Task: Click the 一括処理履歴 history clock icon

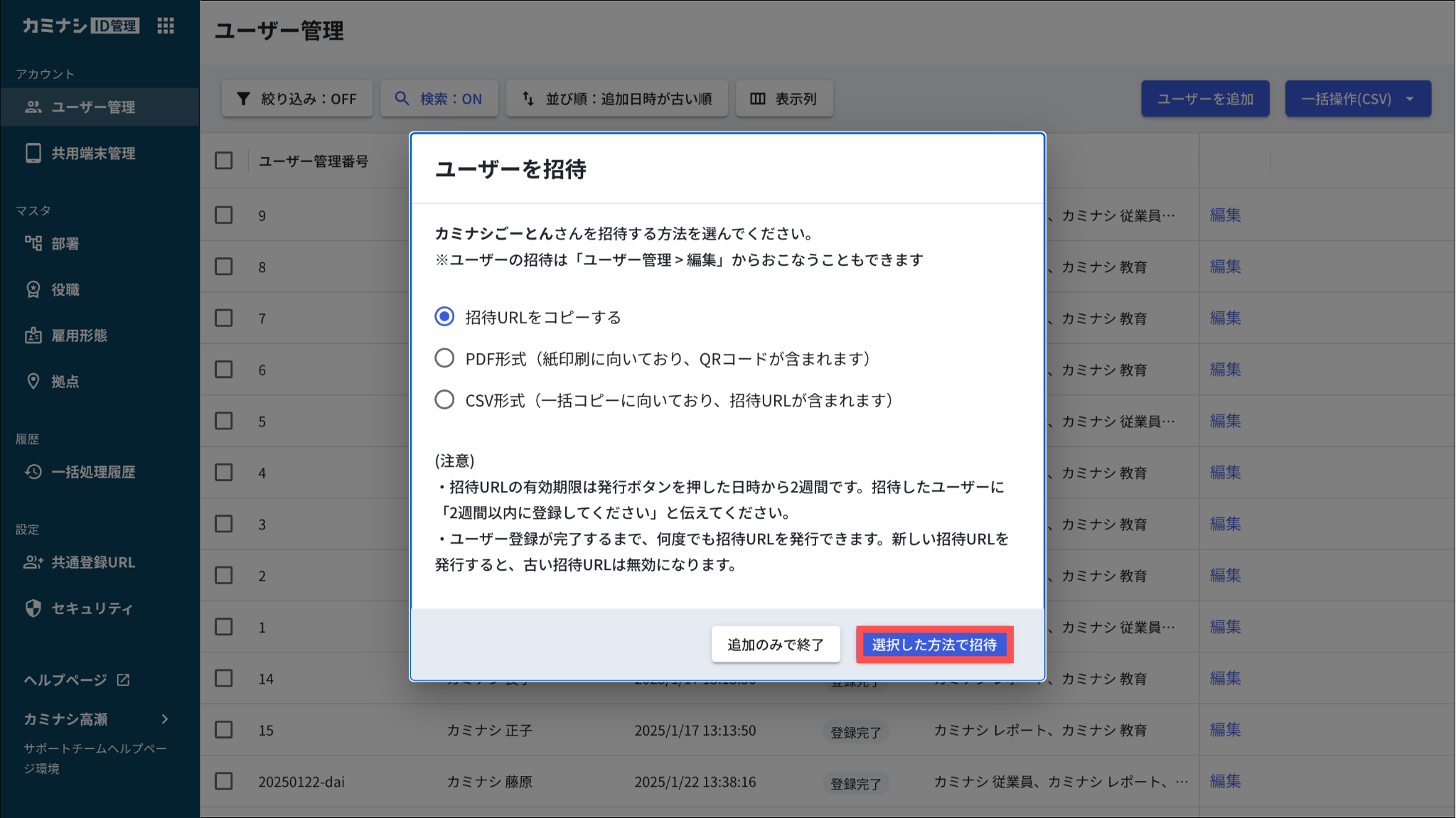Action: click(33, 472)
